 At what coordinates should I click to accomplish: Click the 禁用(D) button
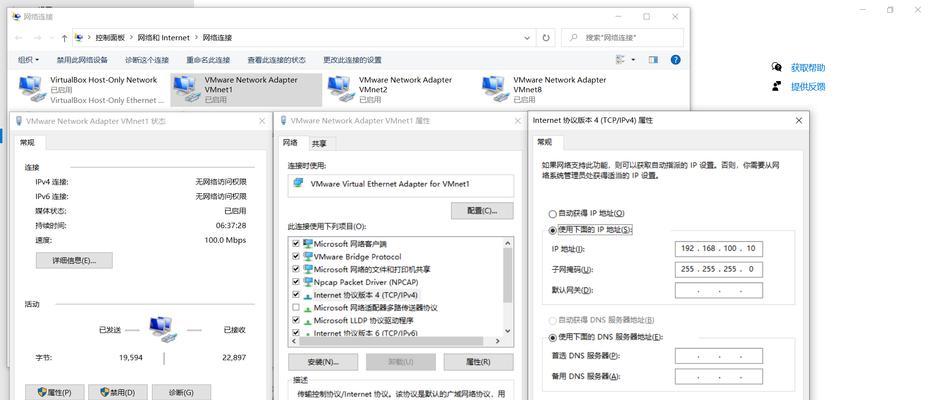pos(118,392)
